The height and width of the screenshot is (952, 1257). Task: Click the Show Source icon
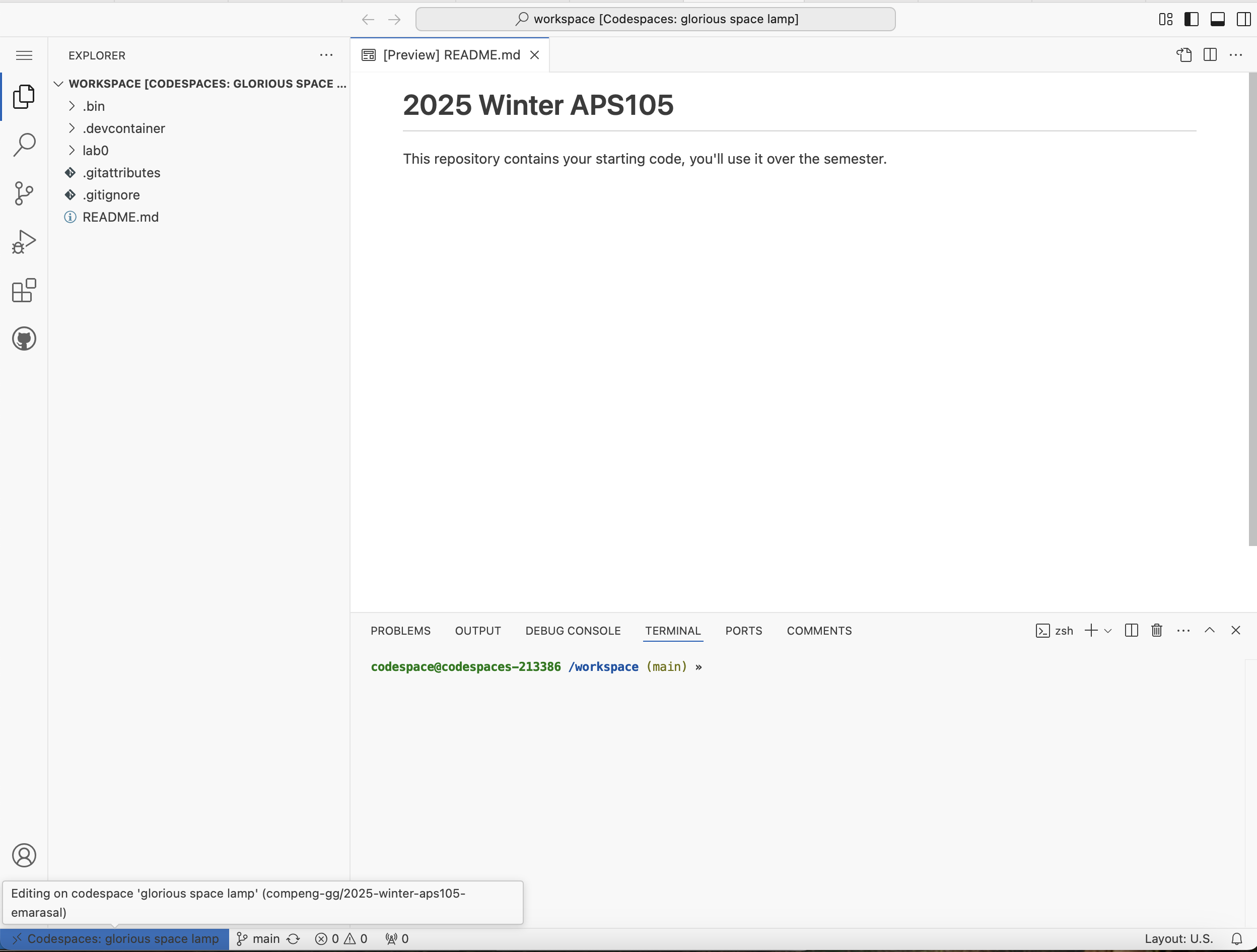(x=1184, y=55)
